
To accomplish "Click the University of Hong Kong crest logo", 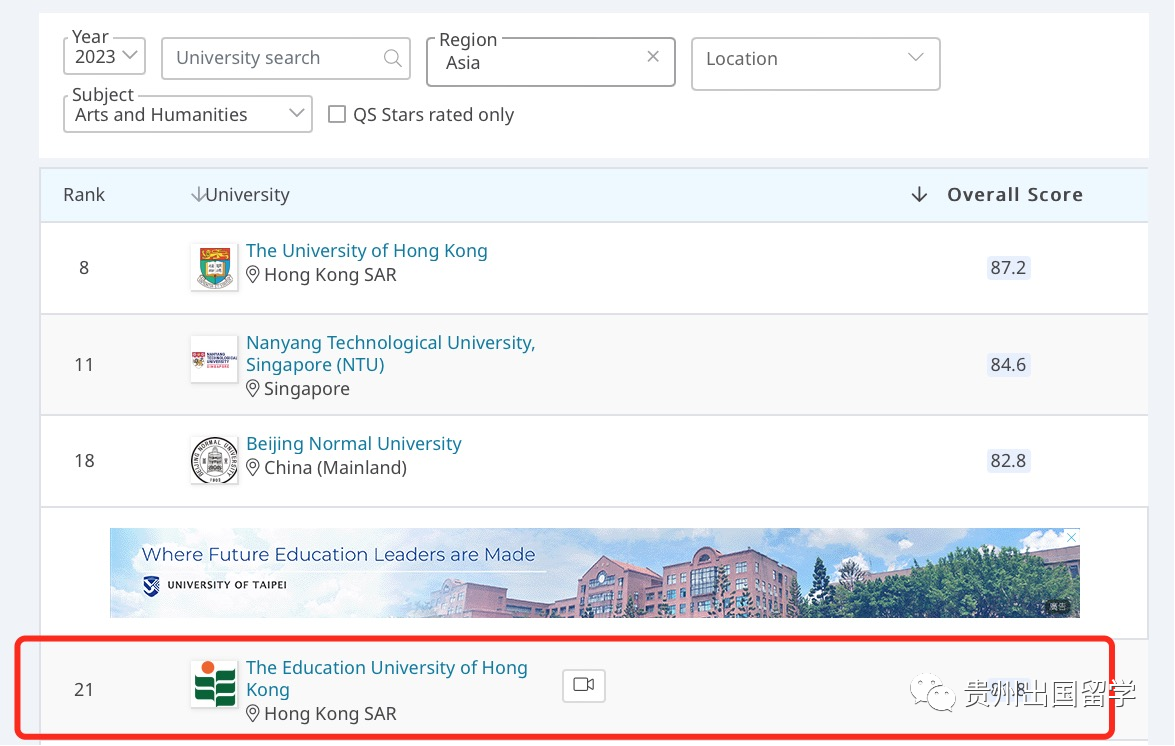I will coord(214,267).
